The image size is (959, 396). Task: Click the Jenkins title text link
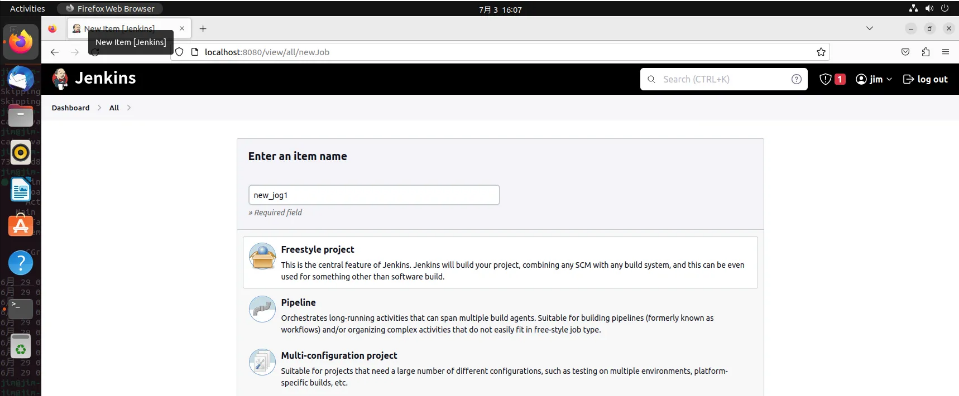point(105,78)
